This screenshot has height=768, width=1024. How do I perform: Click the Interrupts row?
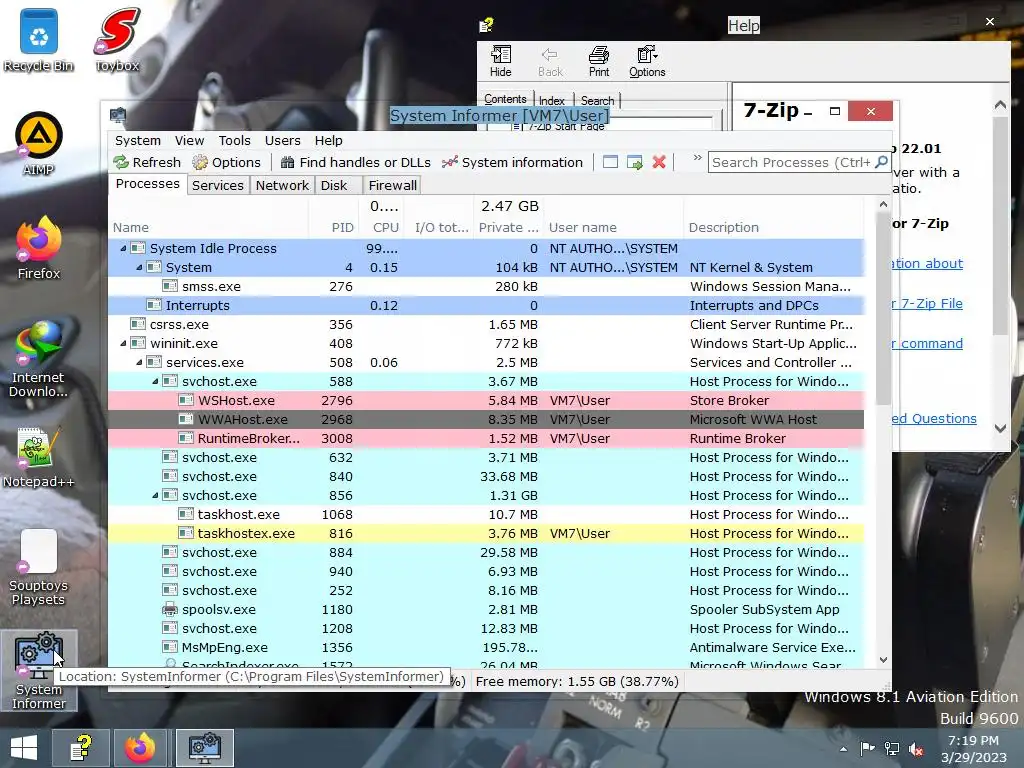(x=486, y=306)
